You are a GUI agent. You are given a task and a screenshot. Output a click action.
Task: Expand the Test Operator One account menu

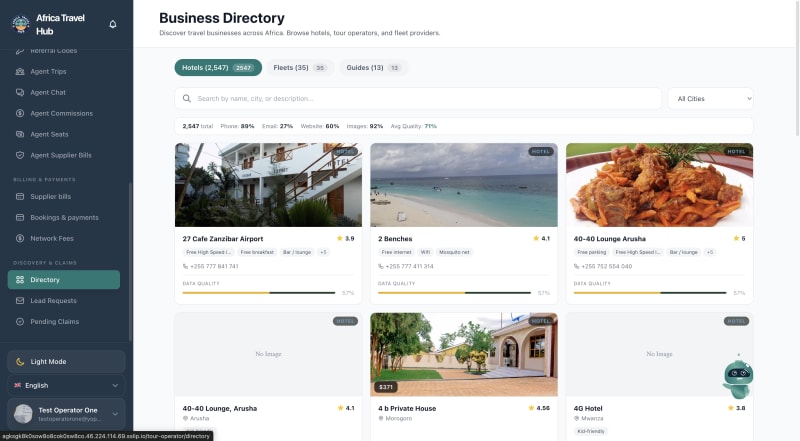[66, 414]
